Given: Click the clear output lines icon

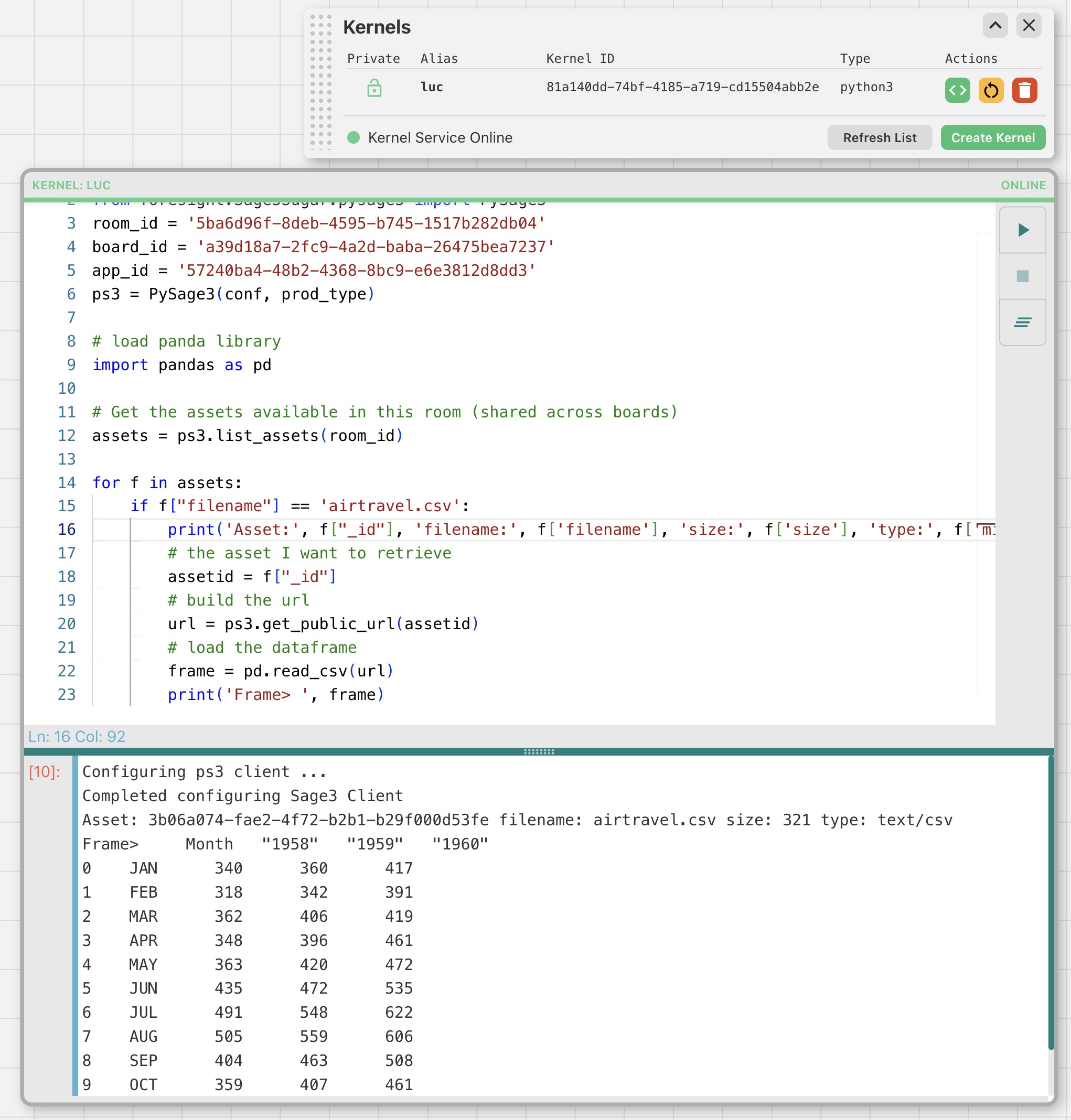Looking at the screenshot, I should click(1022, 322).
